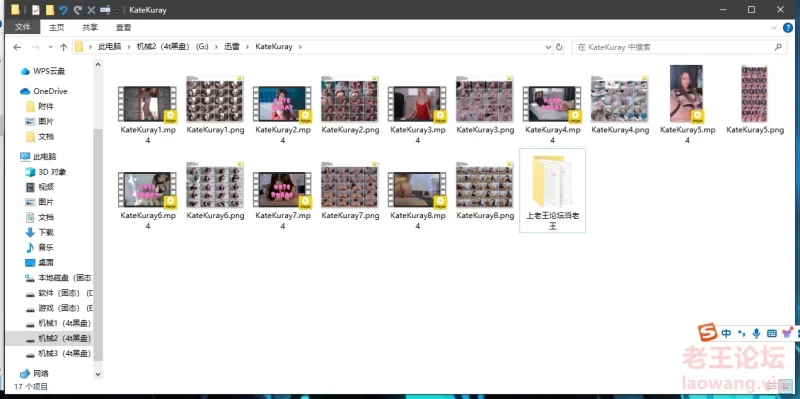800x399 pixels.
Task: Click the Undo icon in title bar
Action: coord(63,10)
